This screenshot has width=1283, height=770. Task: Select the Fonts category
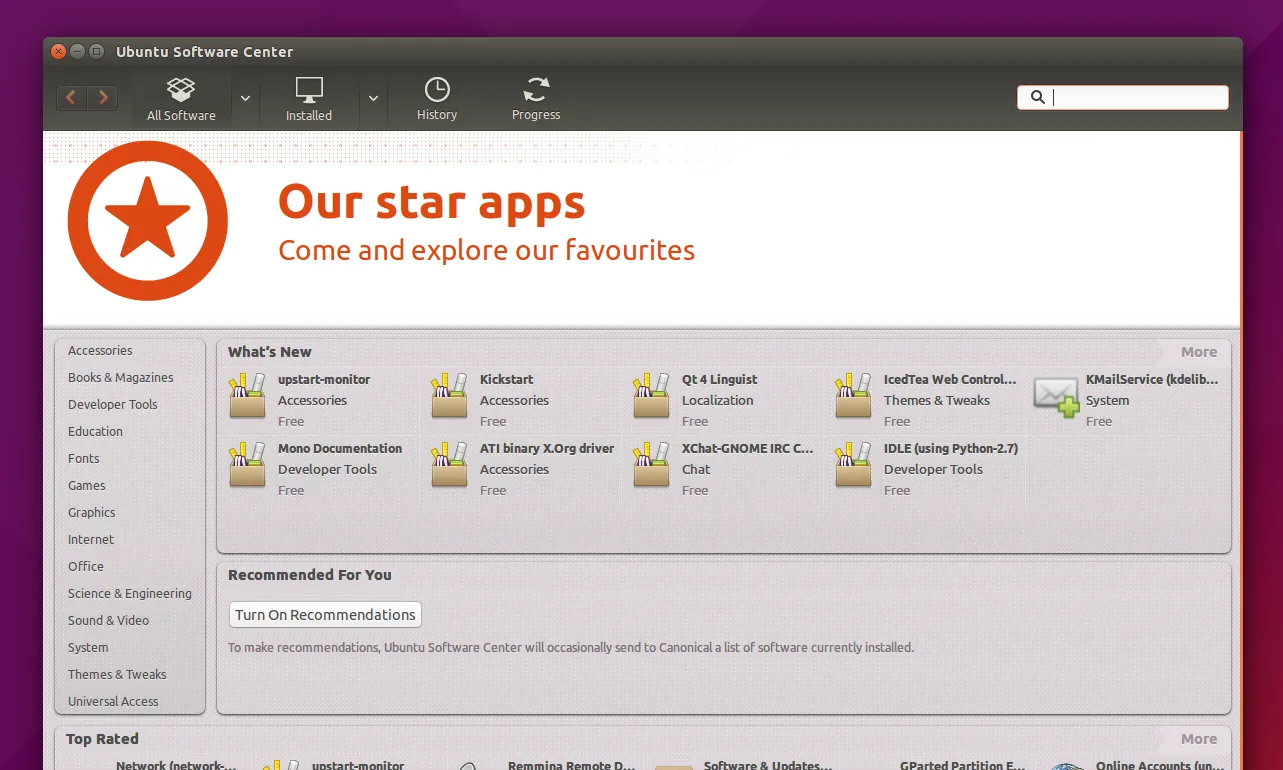[84, 459]
